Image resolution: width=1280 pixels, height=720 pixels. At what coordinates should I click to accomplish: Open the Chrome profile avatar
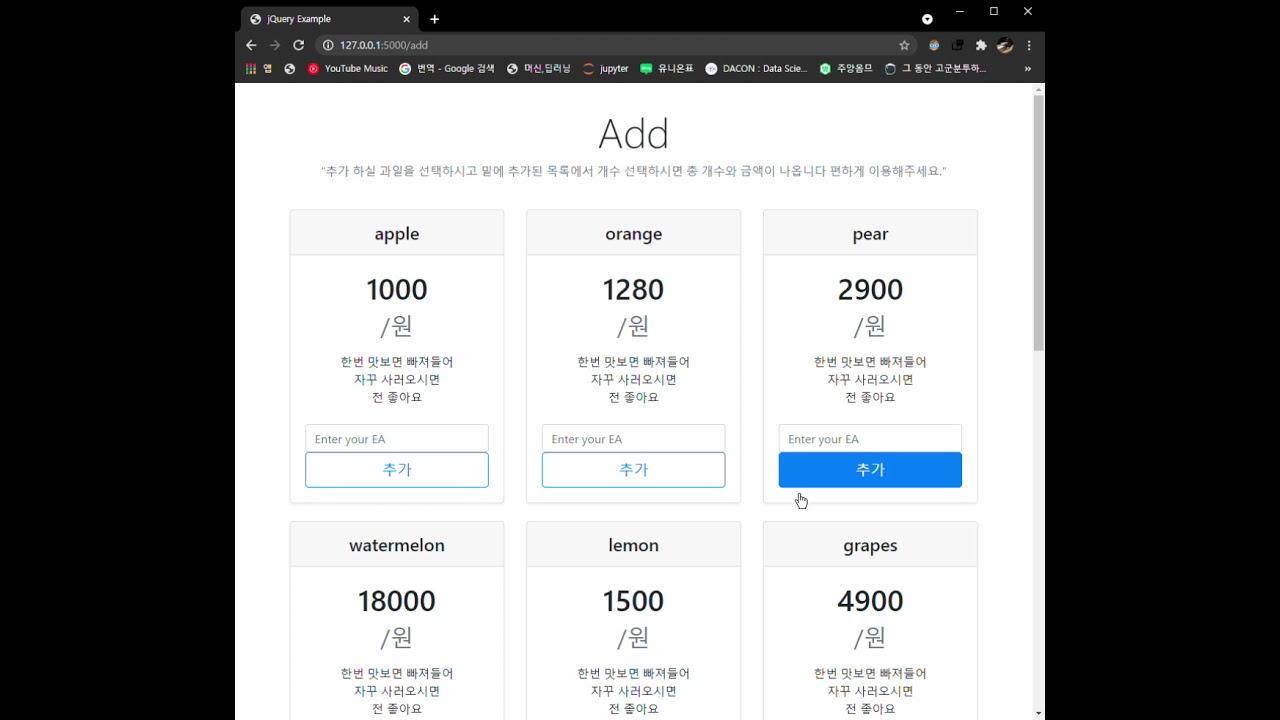[x=1005, y=45]
